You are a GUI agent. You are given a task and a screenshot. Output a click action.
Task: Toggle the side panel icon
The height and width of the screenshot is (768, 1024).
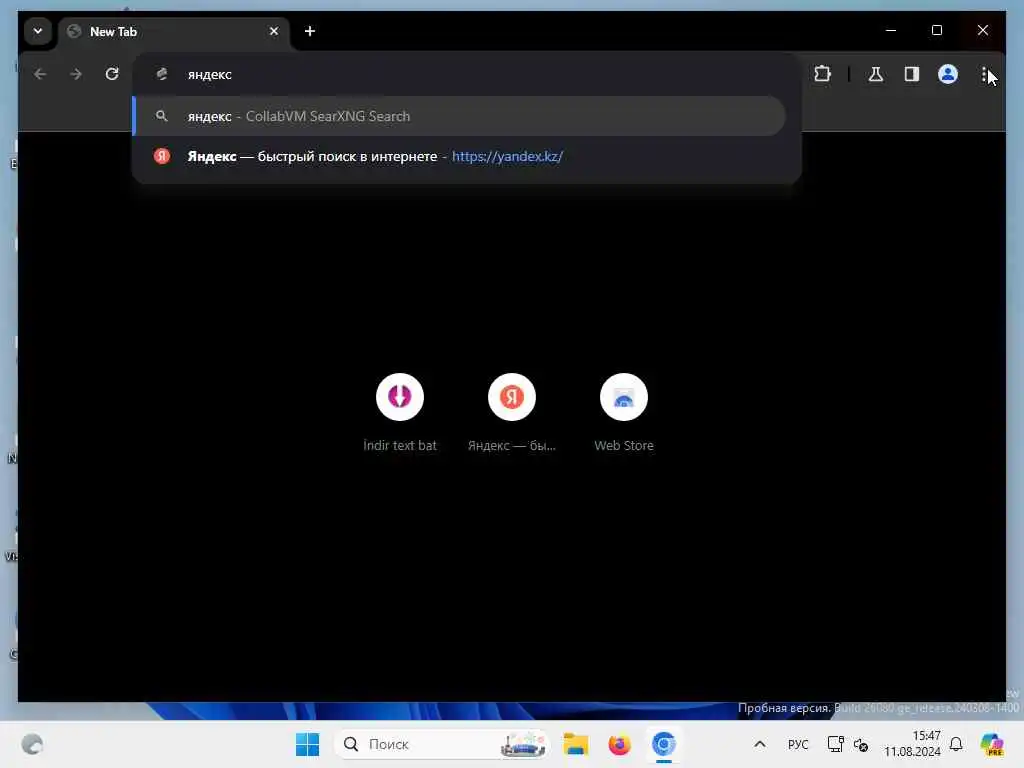pos(912,74)
